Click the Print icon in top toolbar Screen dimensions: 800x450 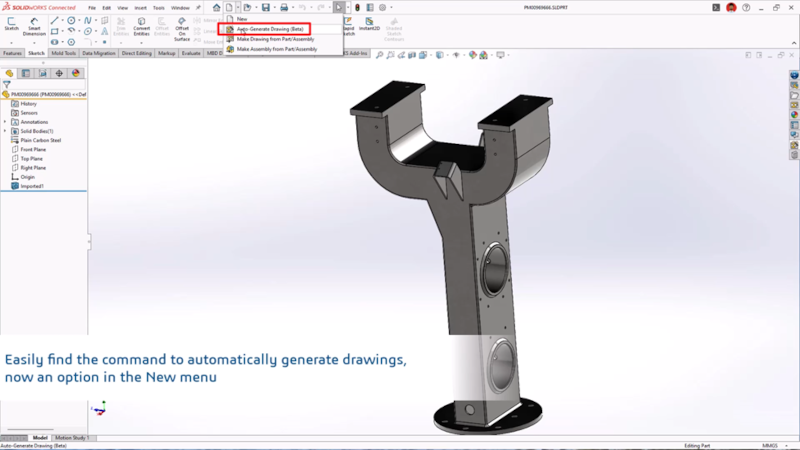coord(285,8)
